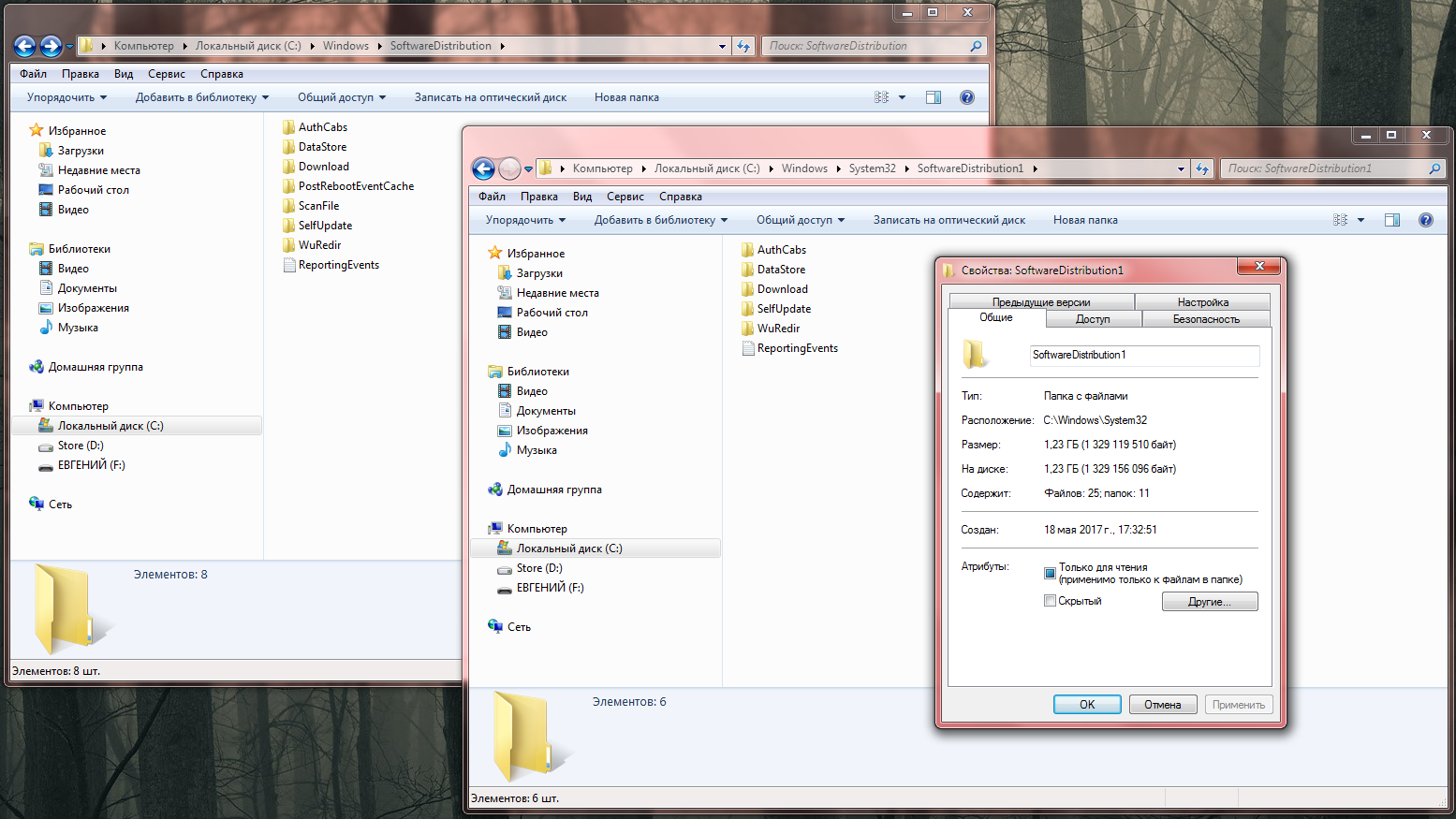Change view icon in rear window
Viewport: 1456px width, 819px height.
click(882, 97)
